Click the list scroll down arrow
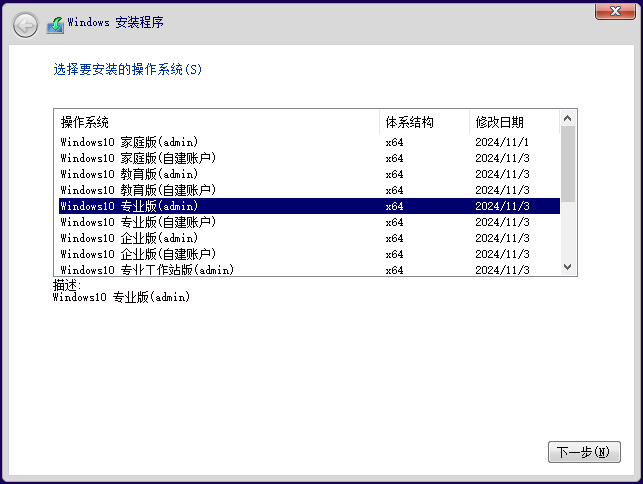The image size is (643, 484). tap(568, 267)
